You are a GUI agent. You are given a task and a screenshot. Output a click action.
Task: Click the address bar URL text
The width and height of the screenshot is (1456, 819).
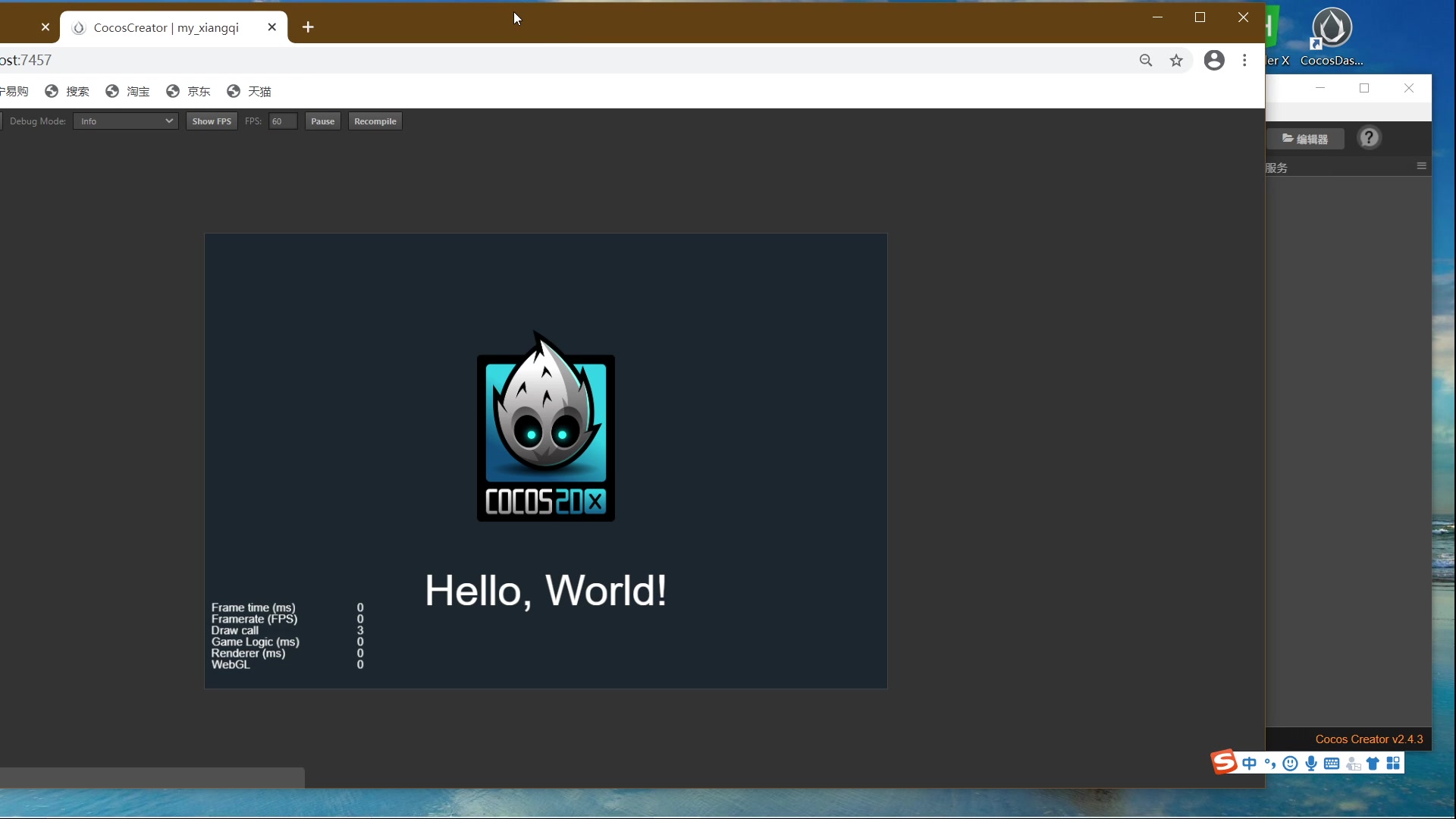pos(26,60)
